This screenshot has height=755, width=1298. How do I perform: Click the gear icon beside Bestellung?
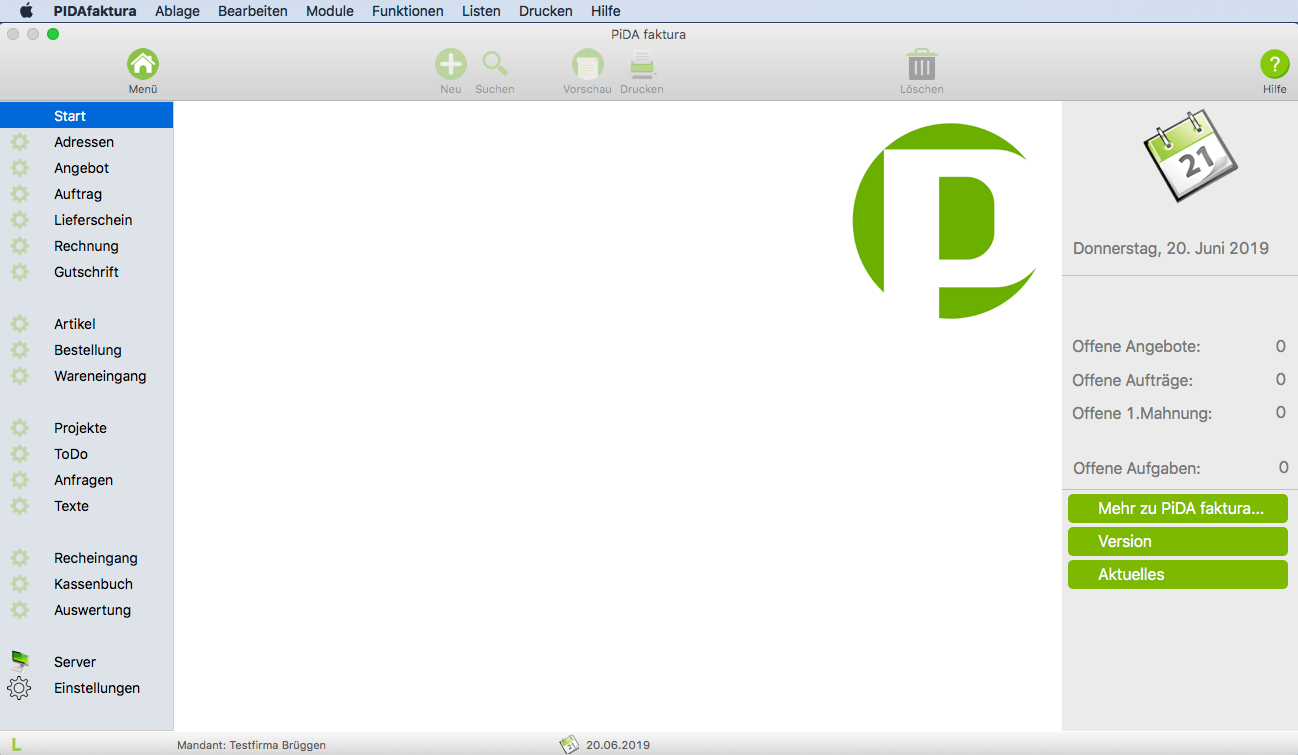pyautogui.click(x=19, y=350)
